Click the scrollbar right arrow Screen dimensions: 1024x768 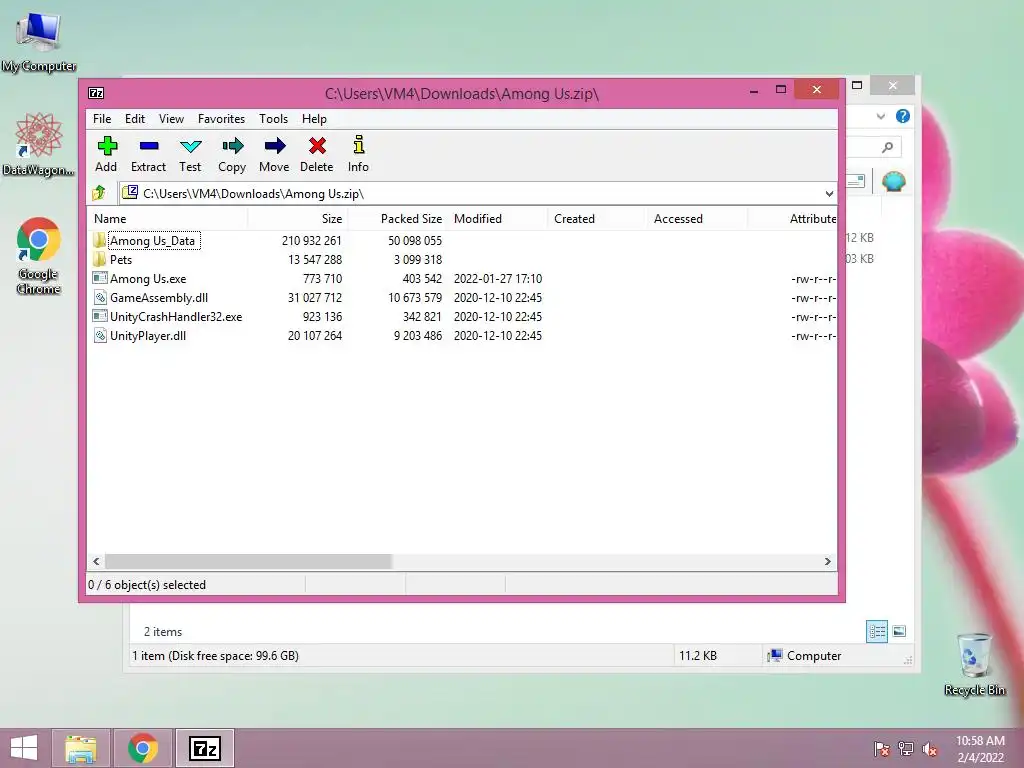pos(827,561)
